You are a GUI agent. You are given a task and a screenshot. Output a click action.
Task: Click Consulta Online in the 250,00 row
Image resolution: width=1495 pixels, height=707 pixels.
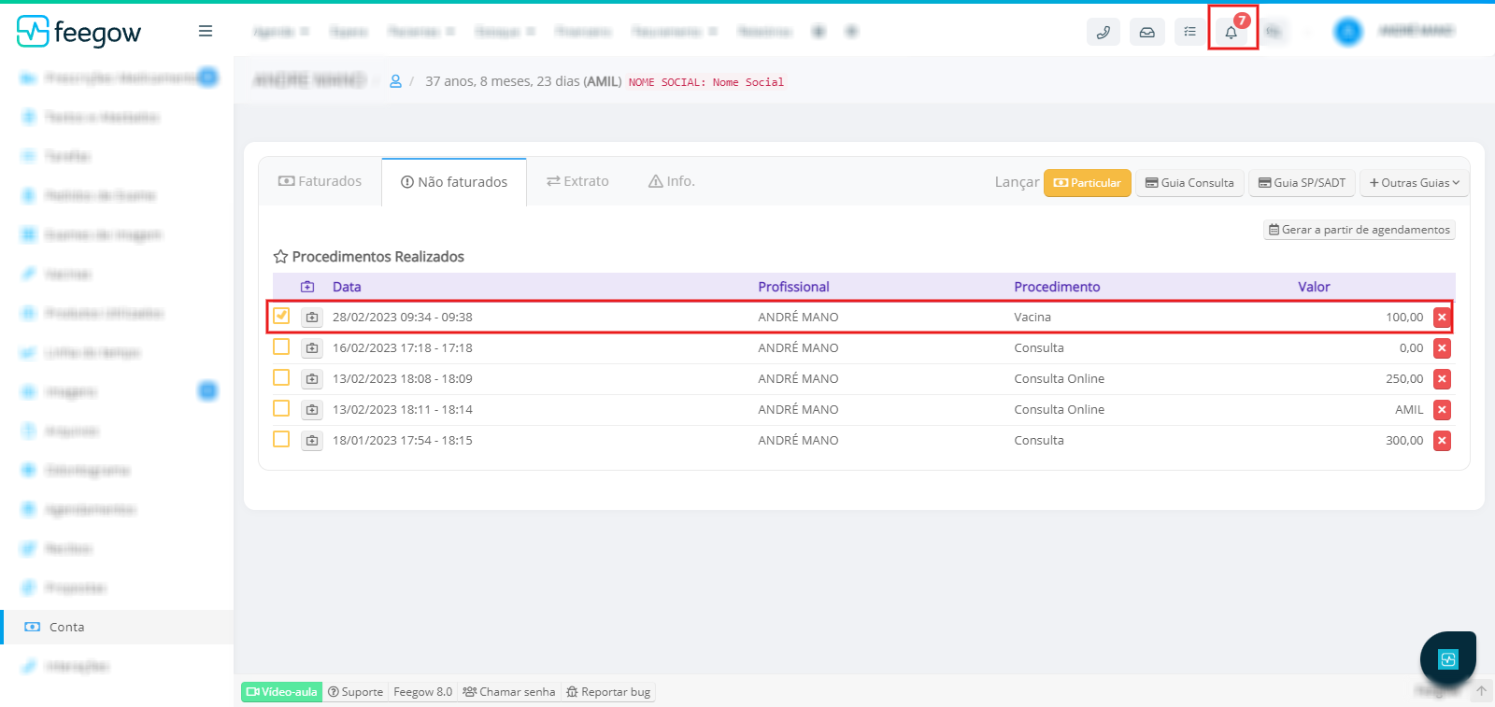pos(1059,379)
